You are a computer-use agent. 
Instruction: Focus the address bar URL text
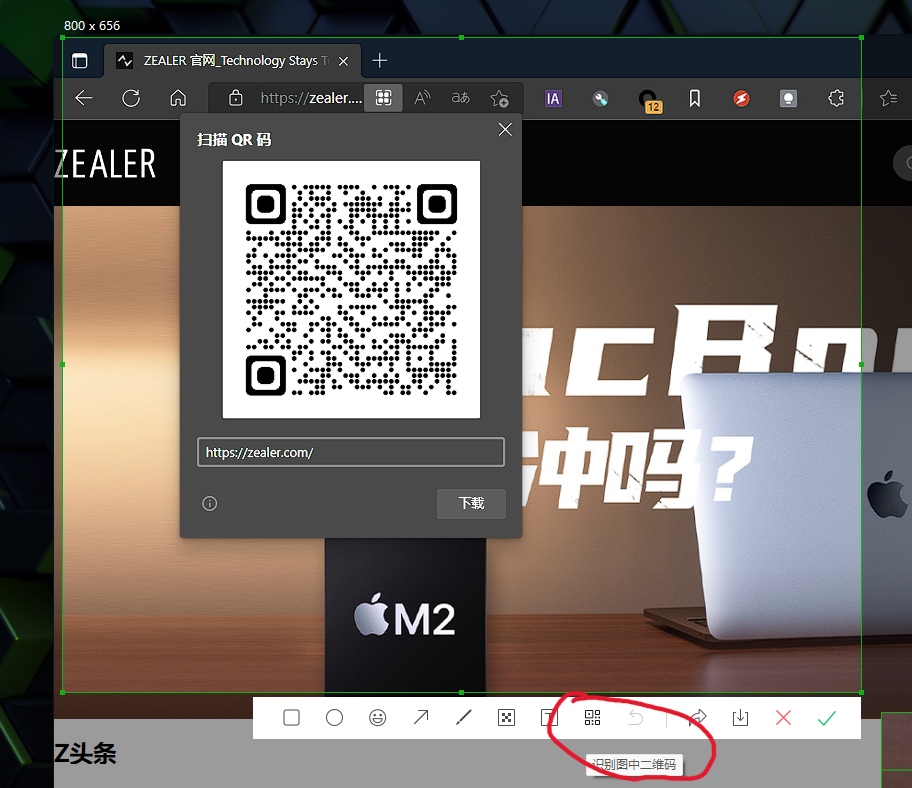pos(311,98)
